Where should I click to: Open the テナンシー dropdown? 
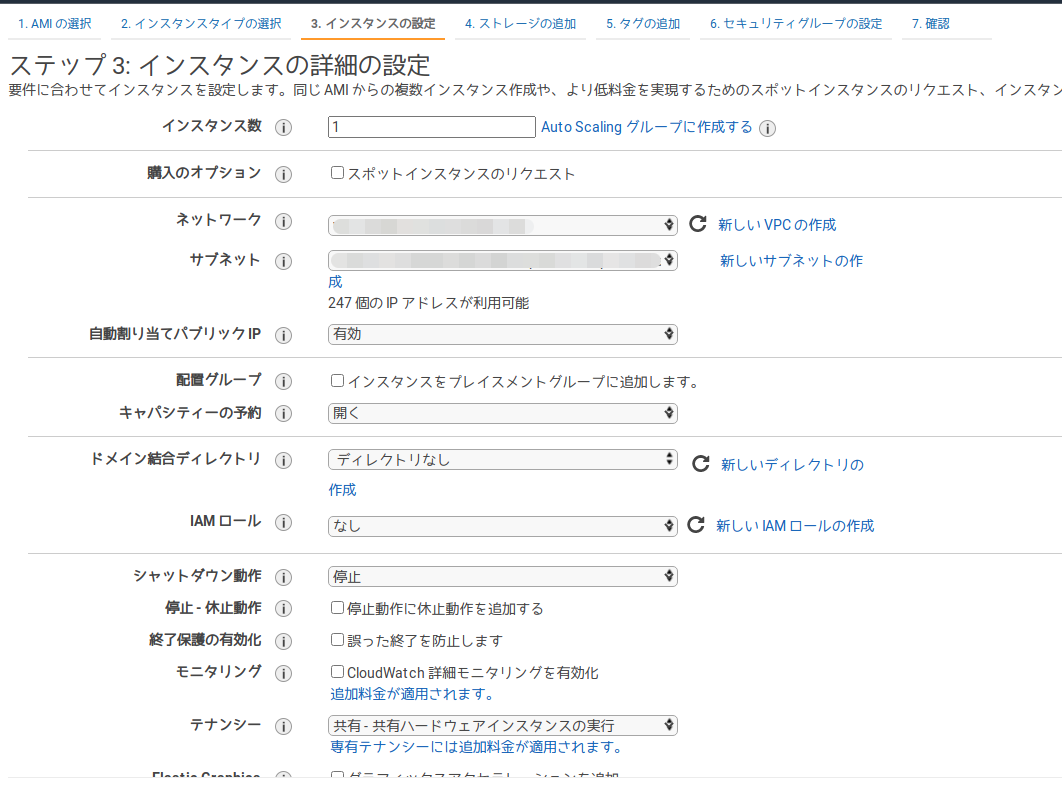click(502, 724)
